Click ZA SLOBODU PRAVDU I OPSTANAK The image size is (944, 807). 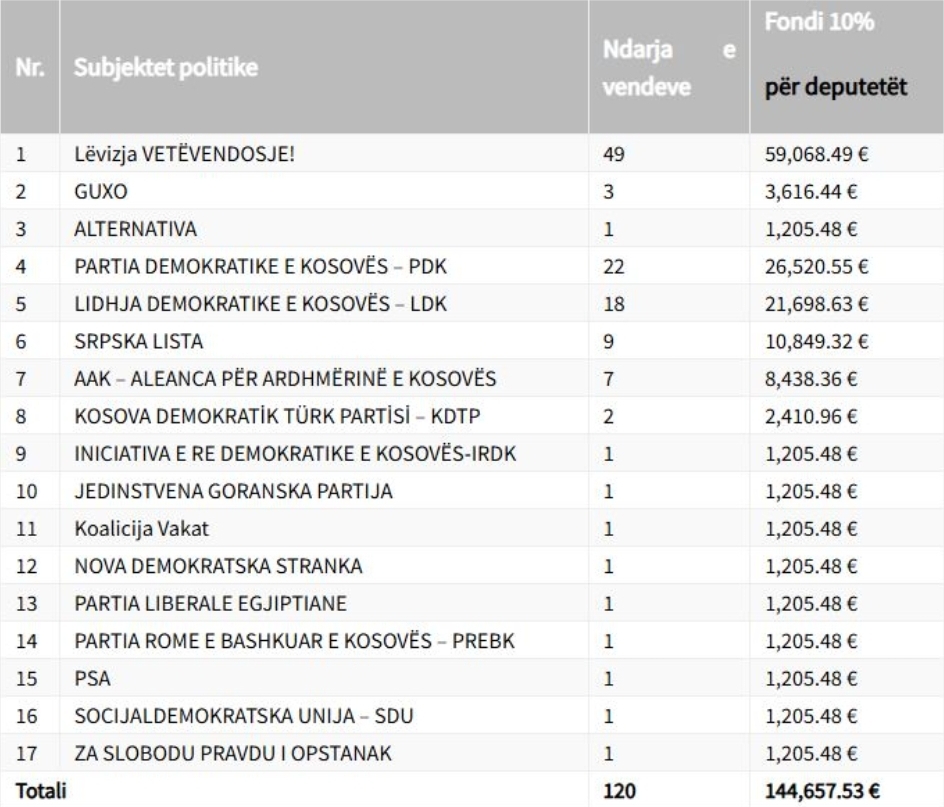tap(232, 753)
